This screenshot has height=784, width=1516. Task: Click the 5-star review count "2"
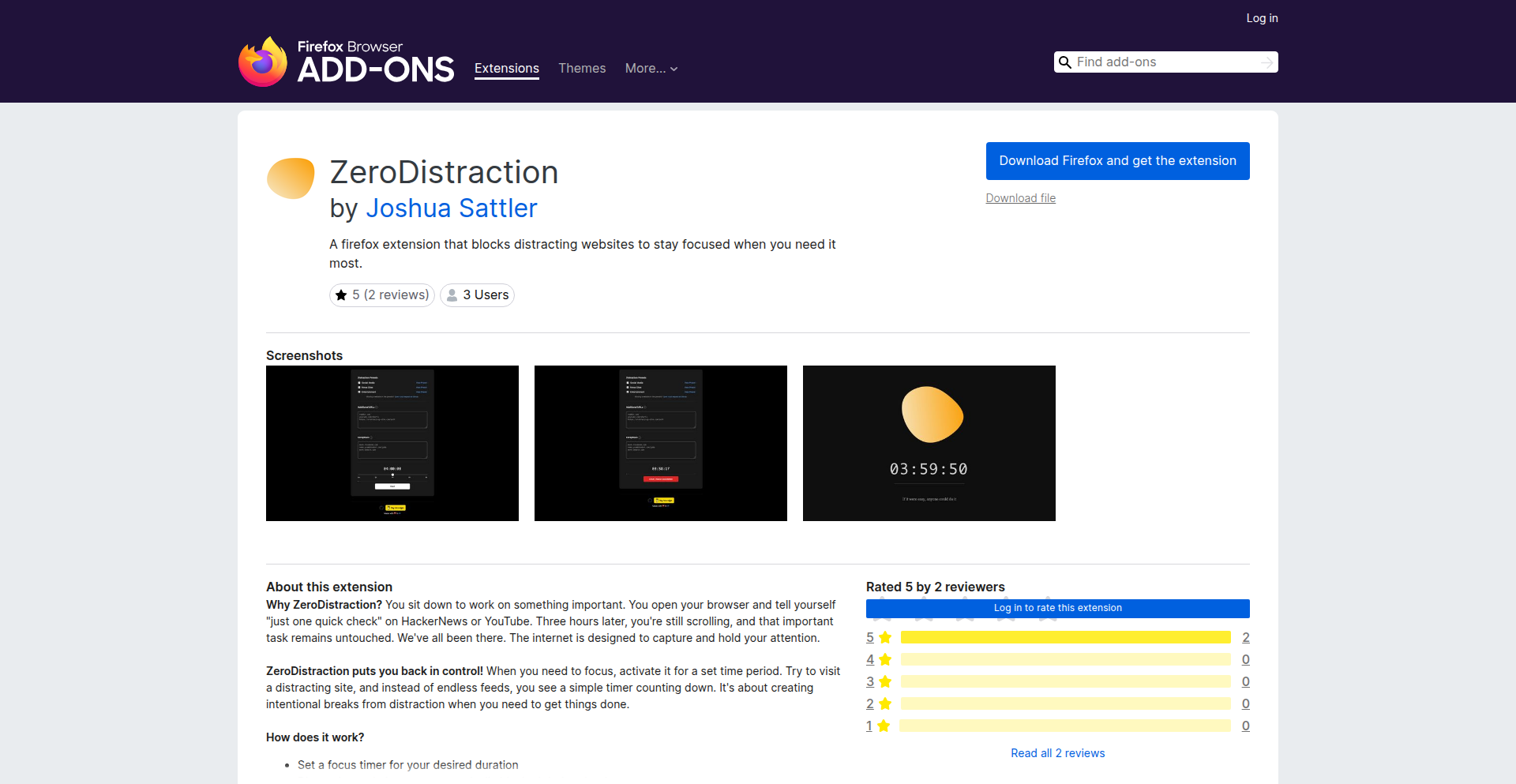pyautogui.click(x=1246, y=637)
